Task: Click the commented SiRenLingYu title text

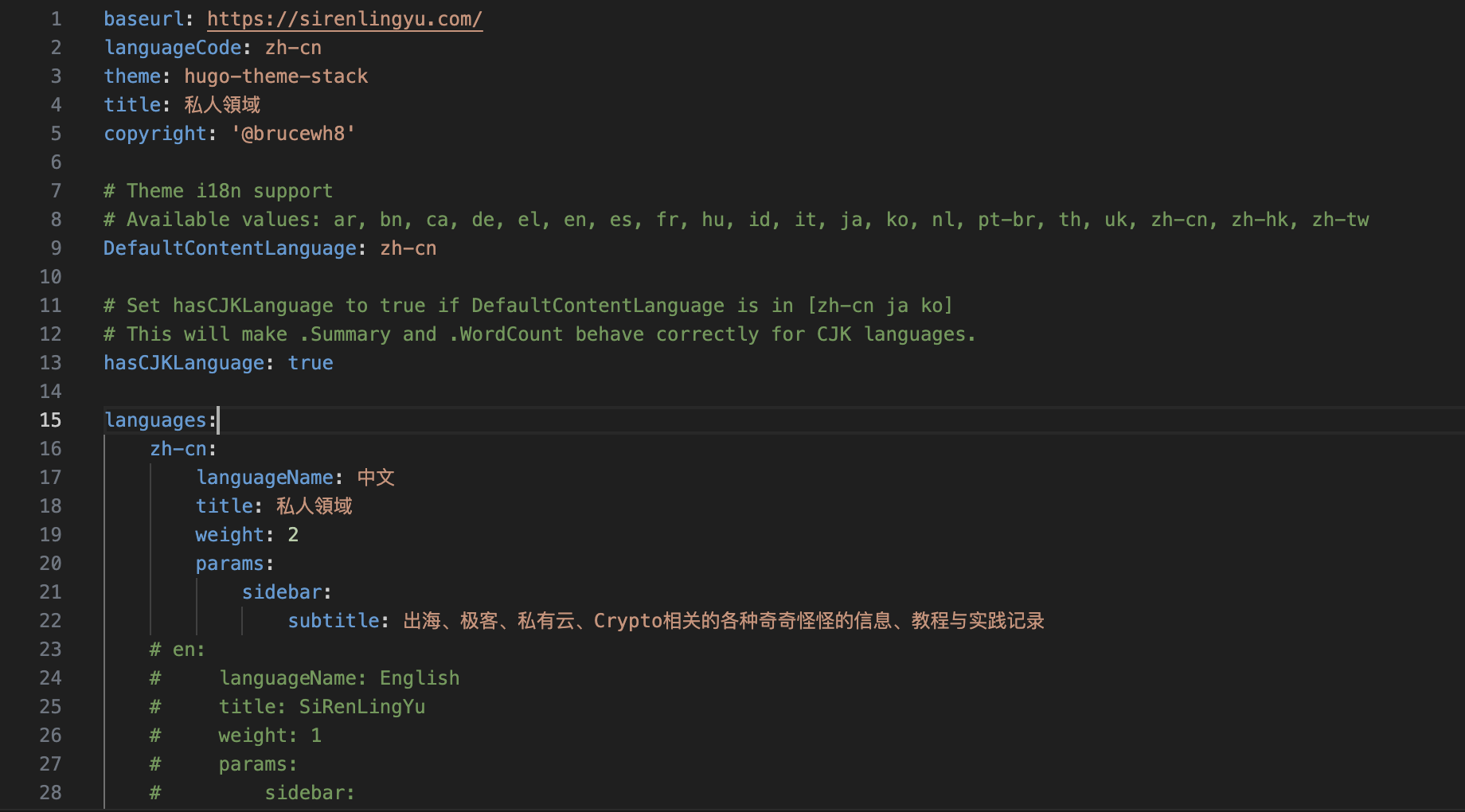Action: point(361,707)
